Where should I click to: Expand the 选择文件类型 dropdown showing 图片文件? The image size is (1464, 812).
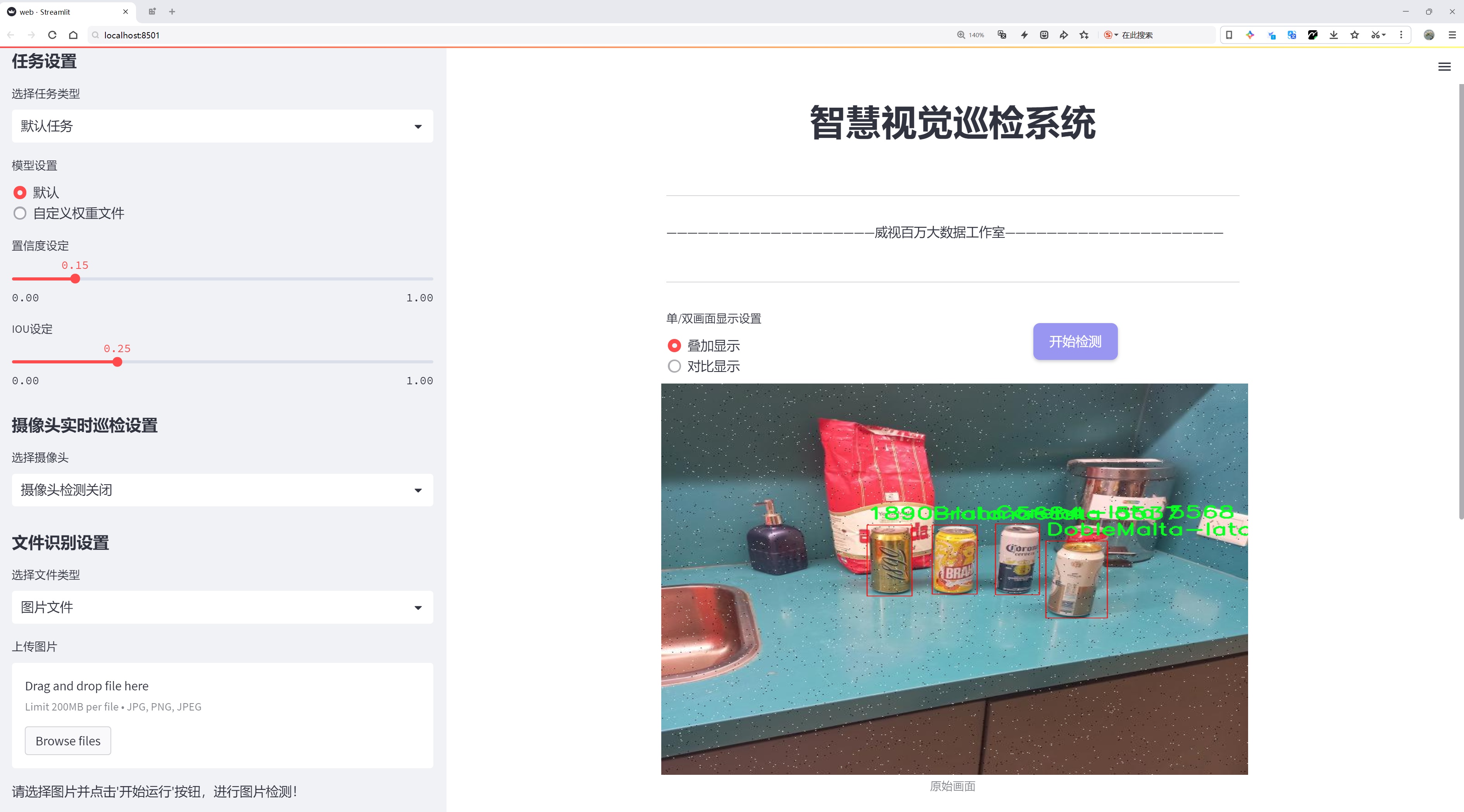tap(222, 607)
